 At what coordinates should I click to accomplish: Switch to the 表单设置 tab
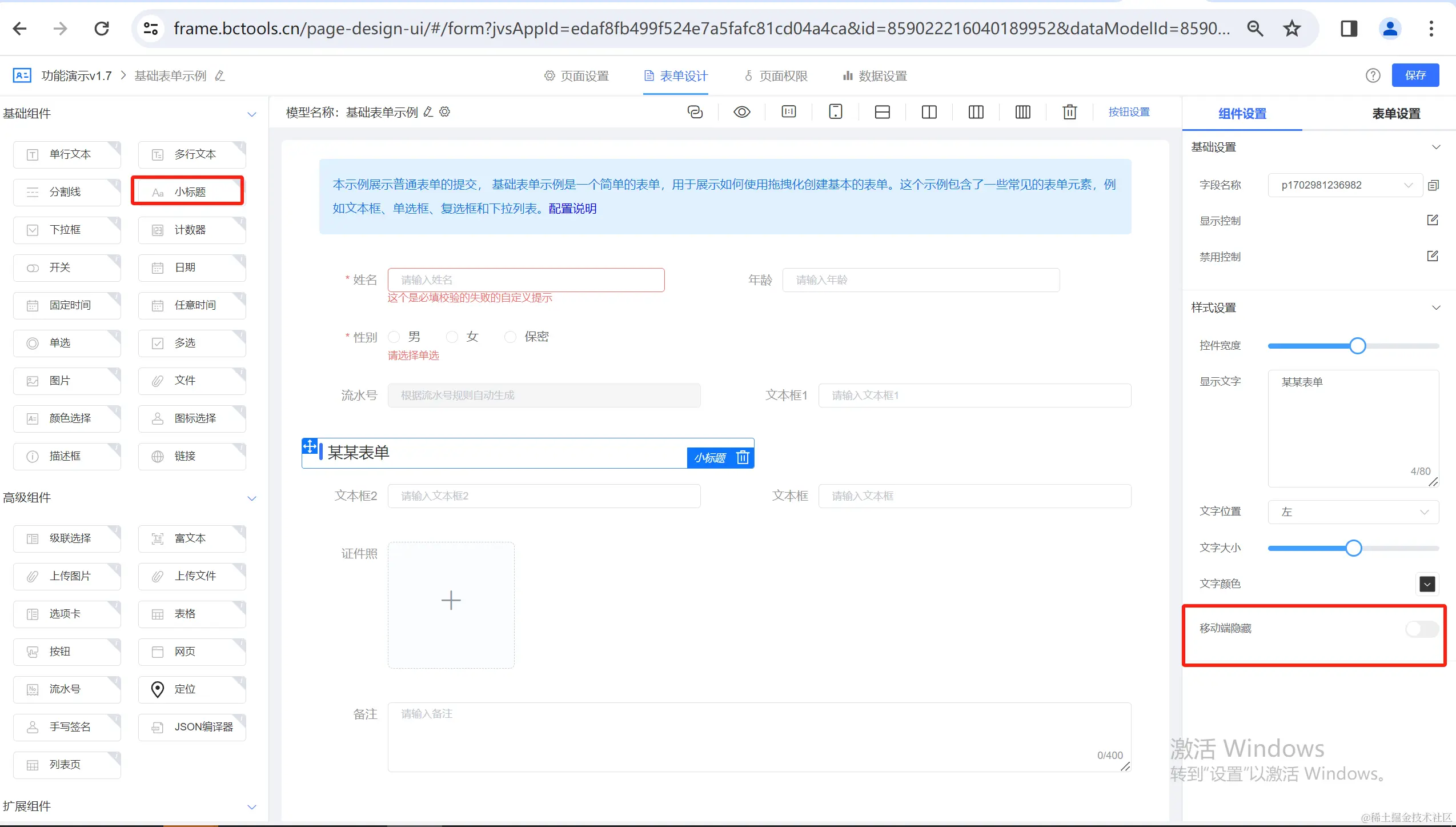tap(1395, 114)
